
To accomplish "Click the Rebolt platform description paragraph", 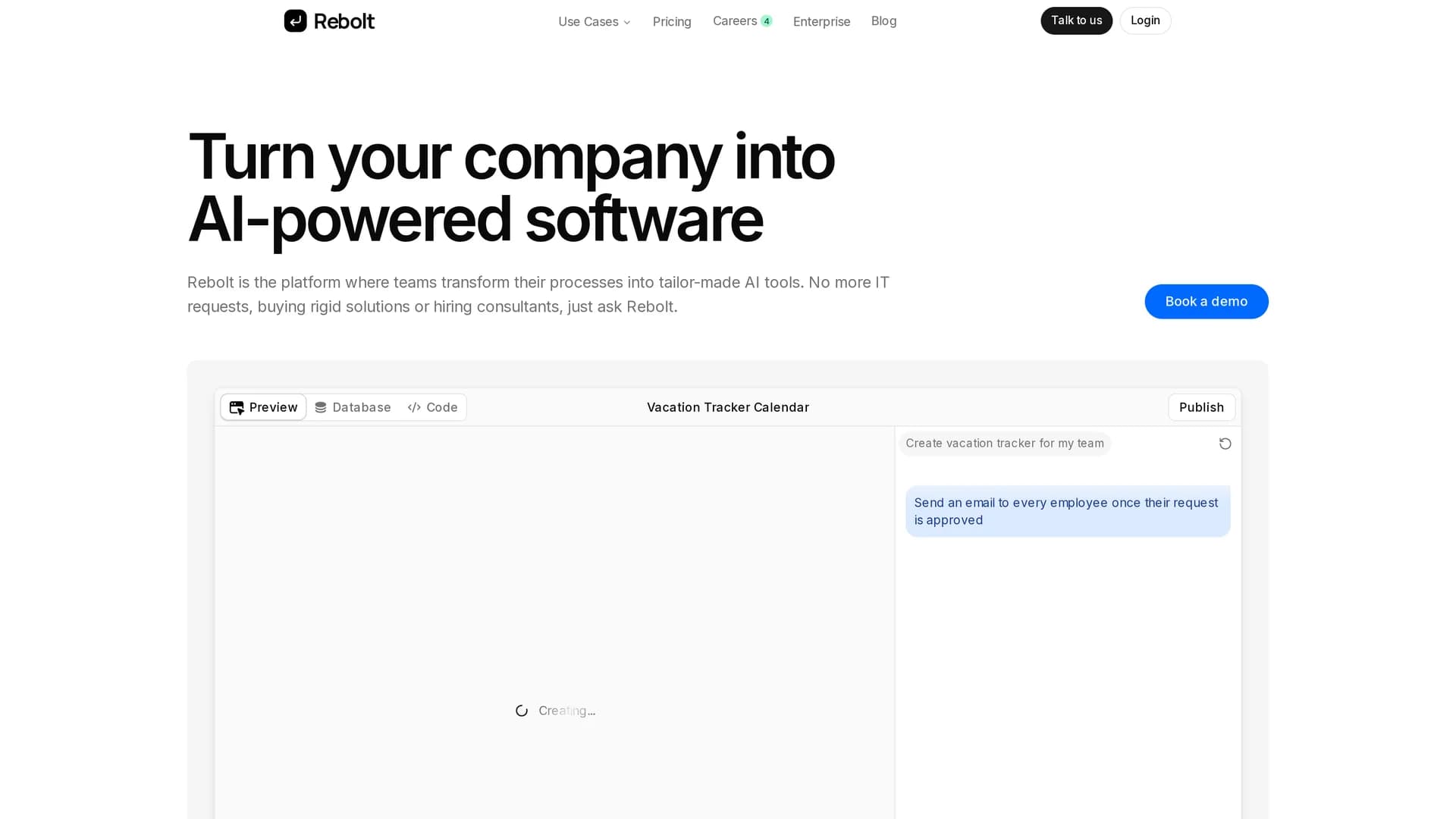I will [x=538, y=294].
